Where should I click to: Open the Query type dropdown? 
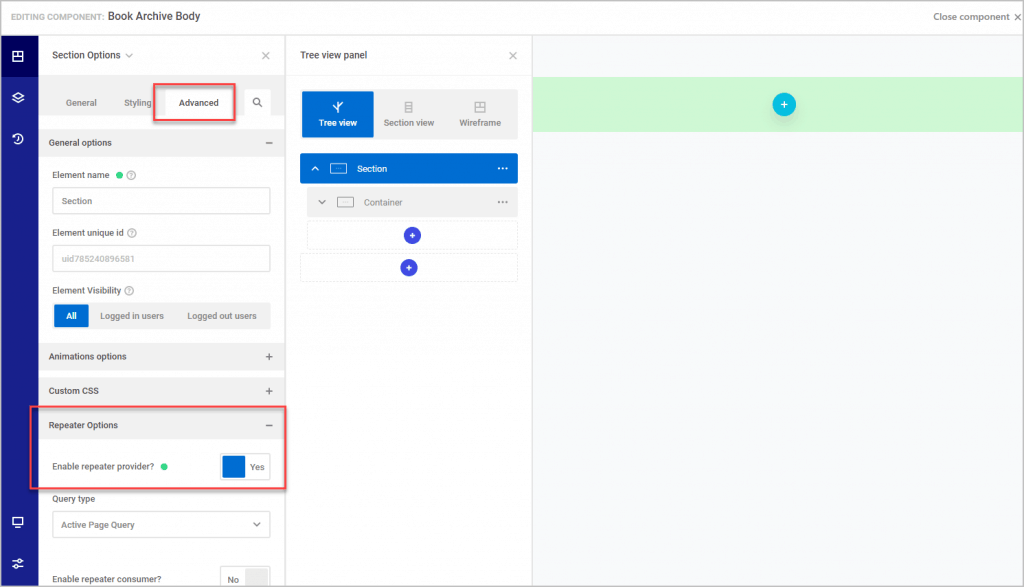click(160, 524)
